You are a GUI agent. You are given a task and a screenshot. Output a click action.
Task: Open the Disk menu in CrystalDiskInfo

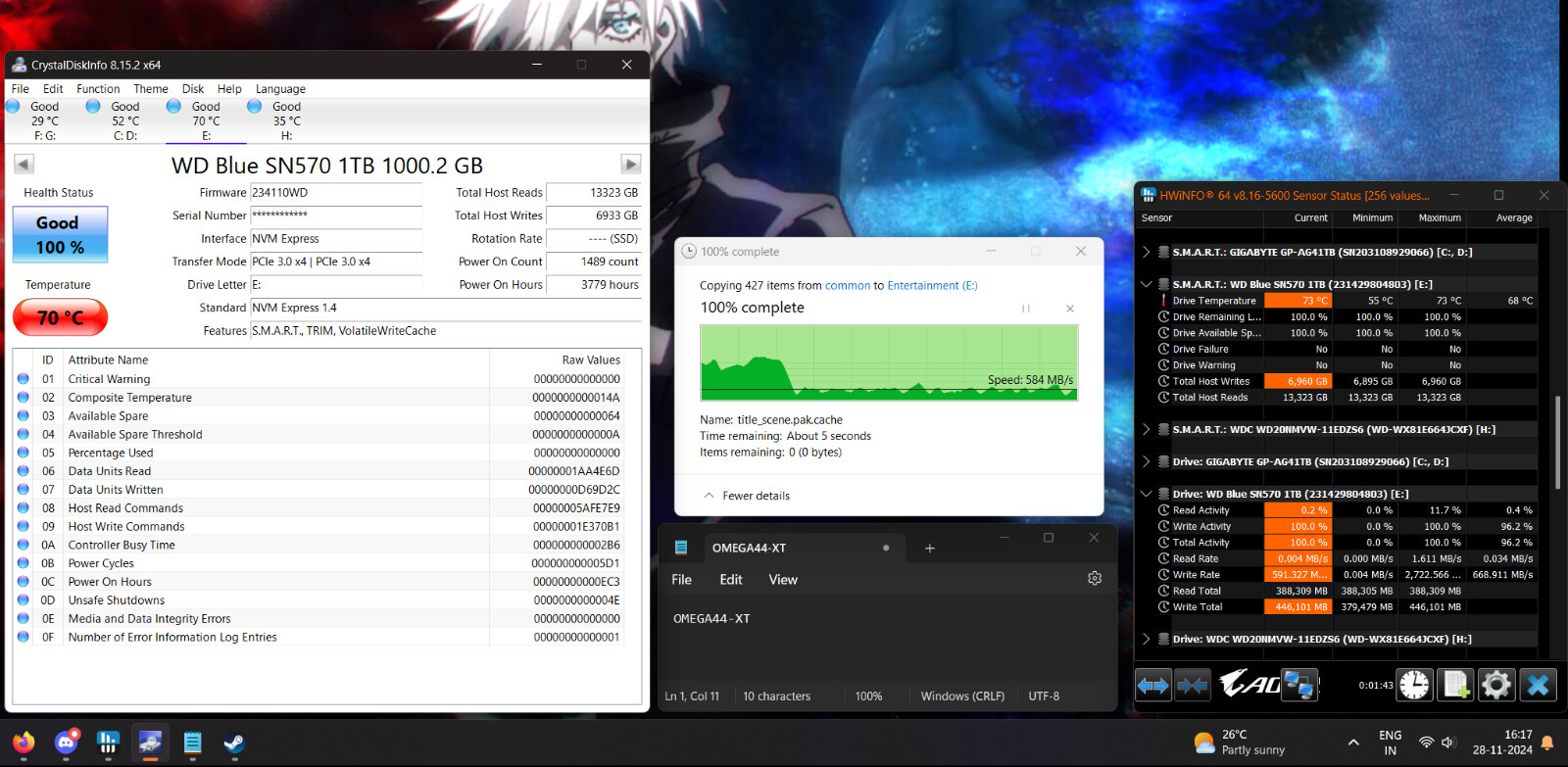click(193, 89)
